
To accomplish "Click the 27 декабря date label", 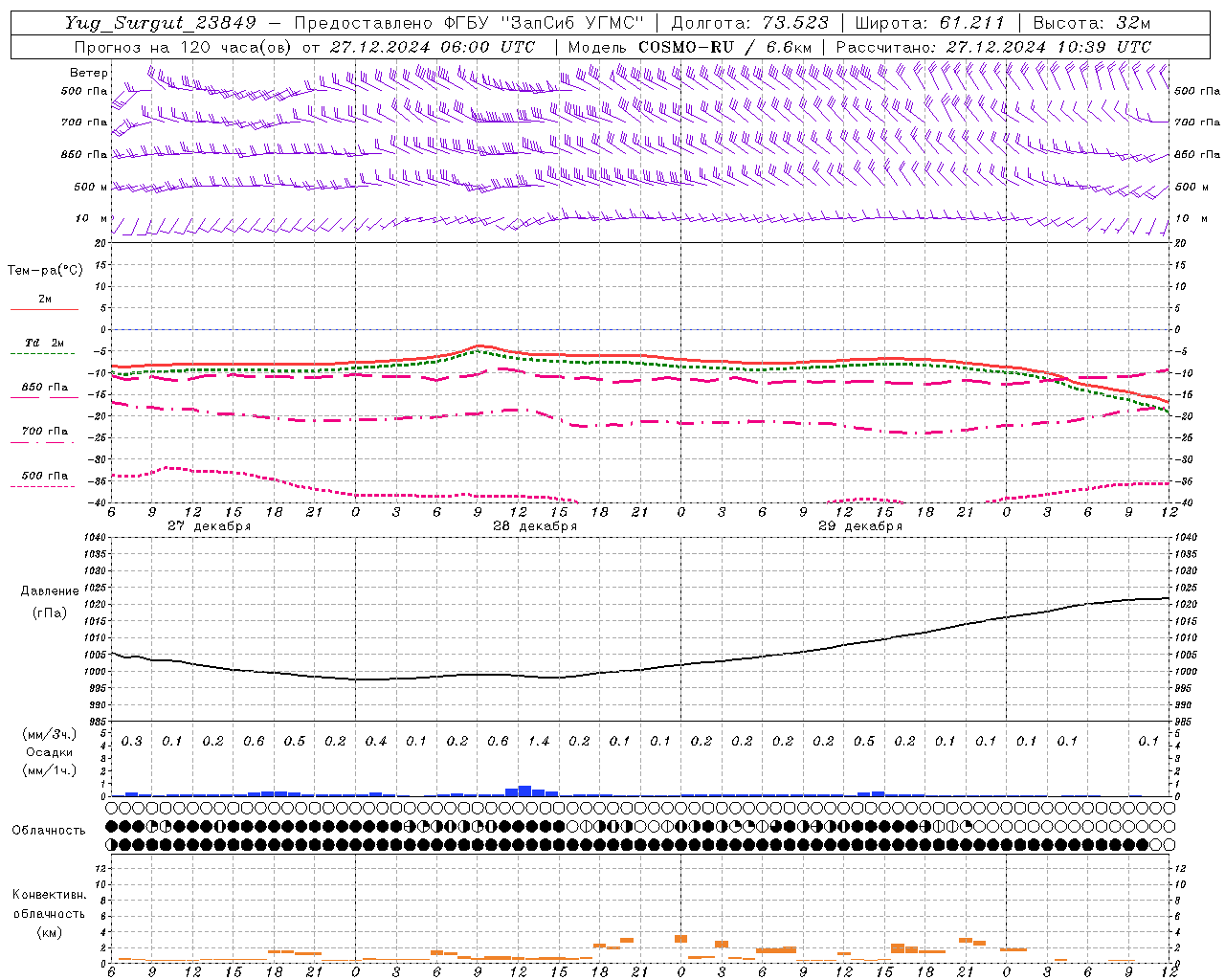I will [x=210, y=526].
